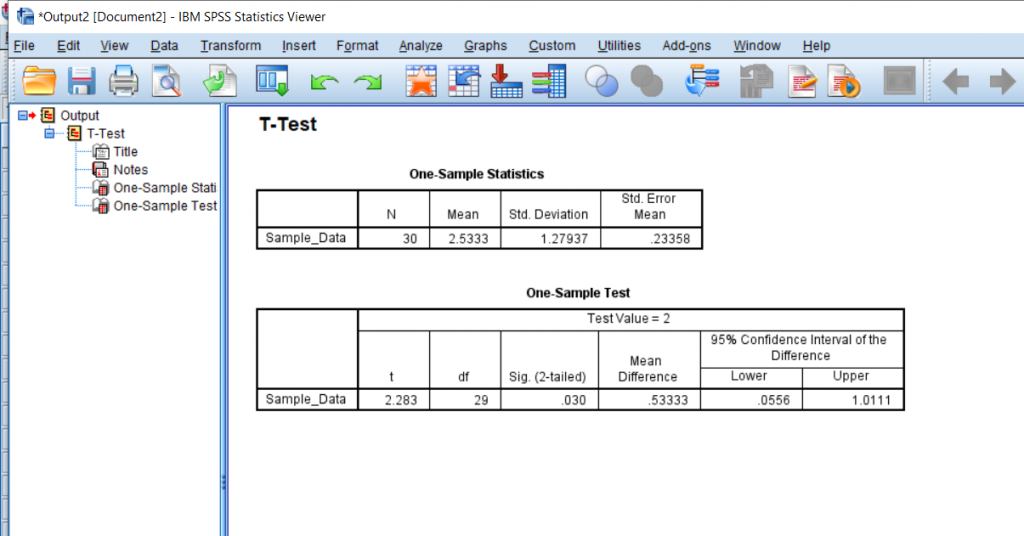
Task: Click the Upper bound 1.0111 cell
Action: click(x=853, y=400)
